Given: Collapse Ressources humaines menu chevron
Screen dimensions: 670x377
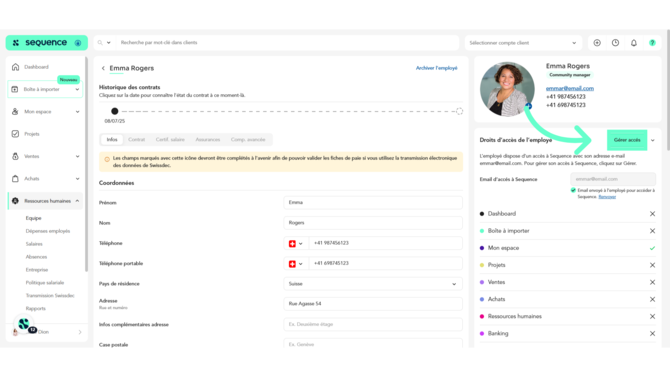Looking at the screenshot, I should [77, 201].
